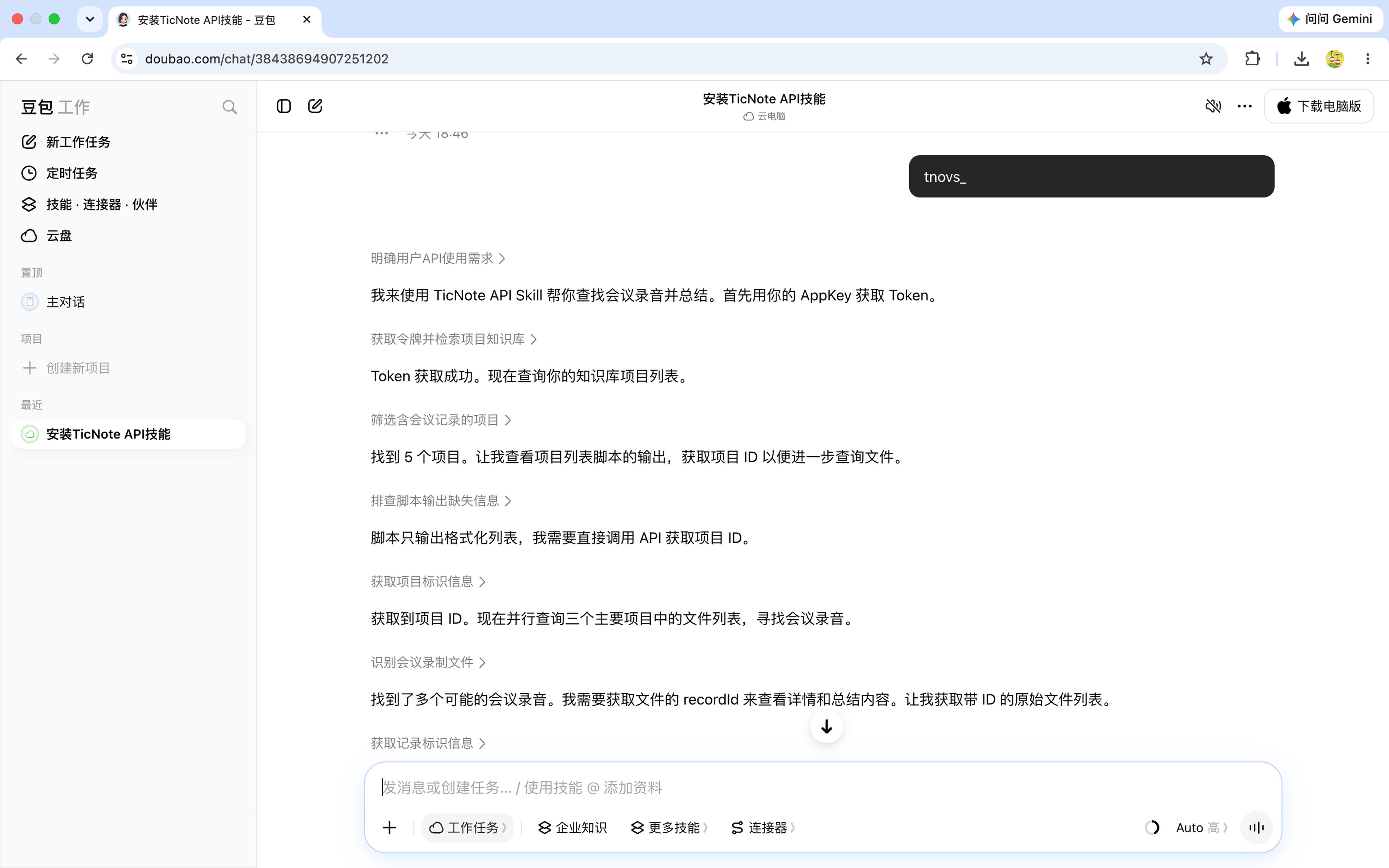
Task: Click the 下载电脑版 button
Action: pos(1318,106)
